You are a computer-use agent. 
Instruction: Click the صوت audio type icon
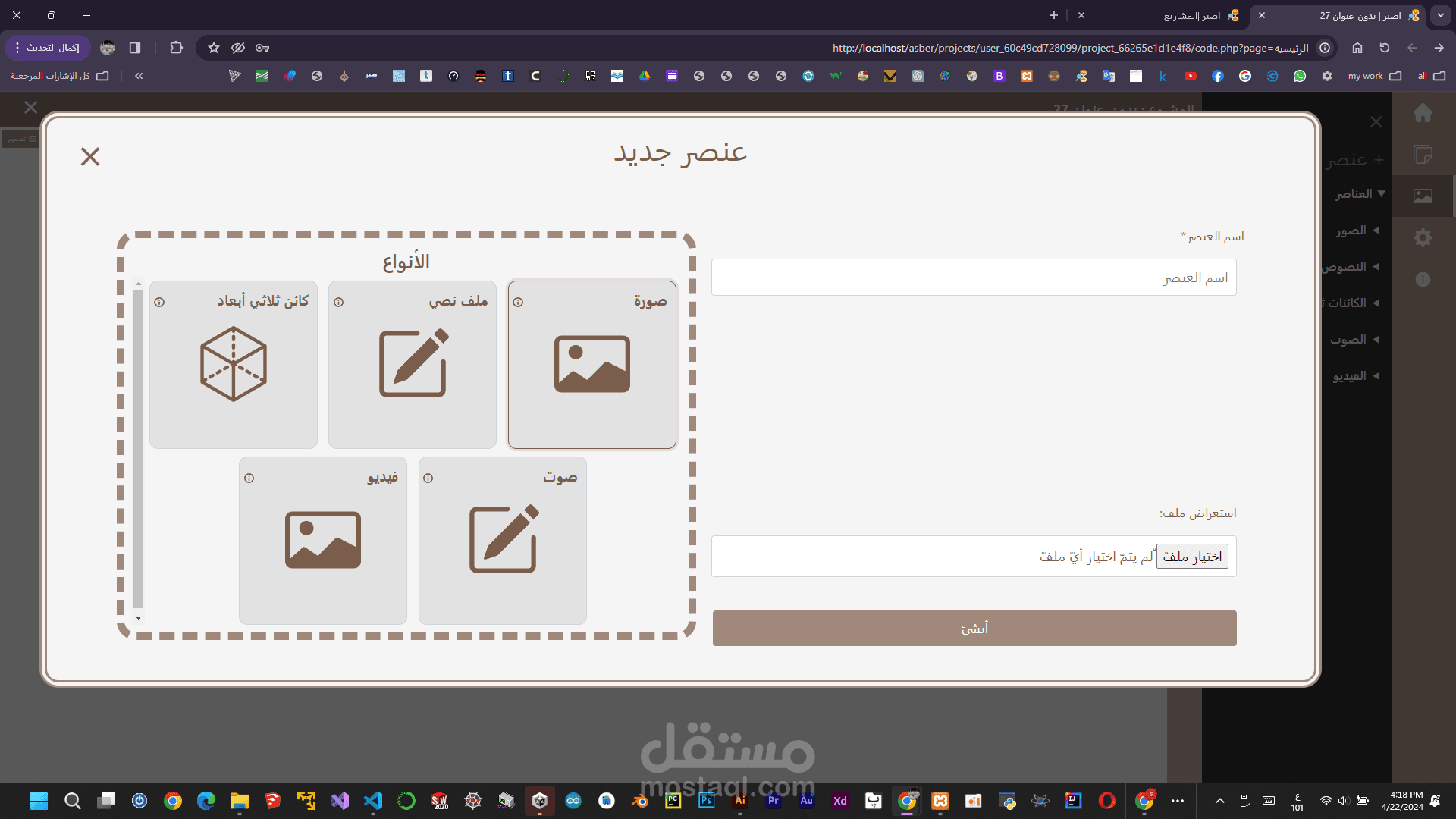click(x=502, y=540)
